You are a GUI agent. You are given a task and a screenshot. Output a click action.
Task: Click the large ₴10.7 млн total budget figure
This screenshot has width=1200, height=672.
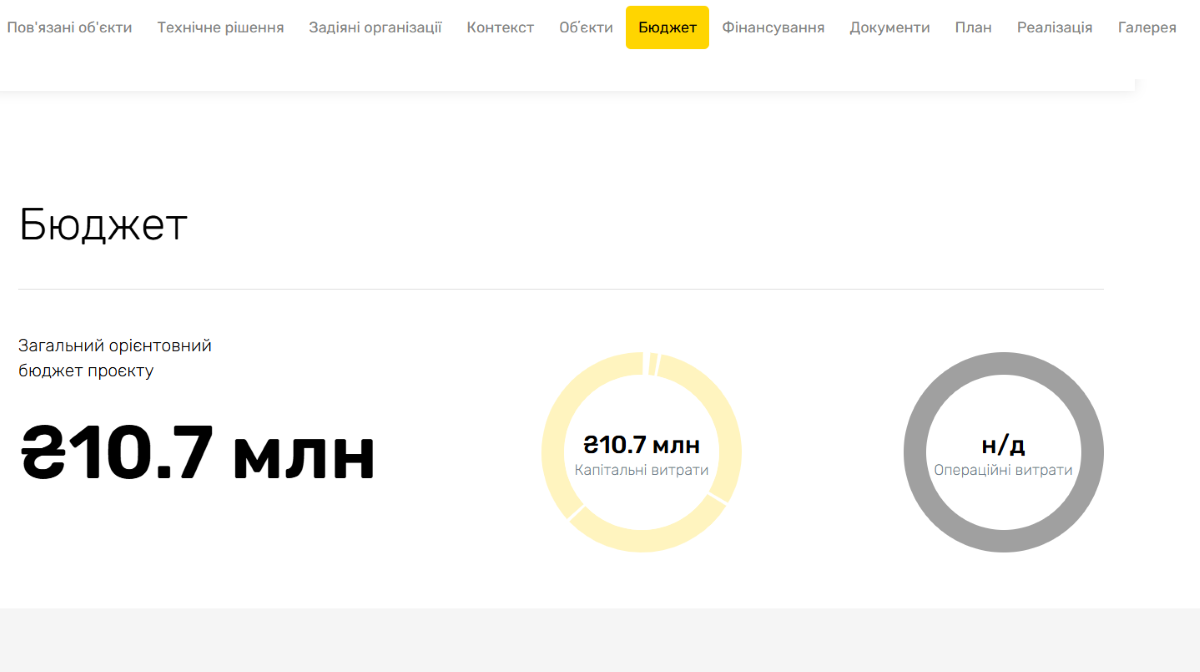(x=198, y=454)
